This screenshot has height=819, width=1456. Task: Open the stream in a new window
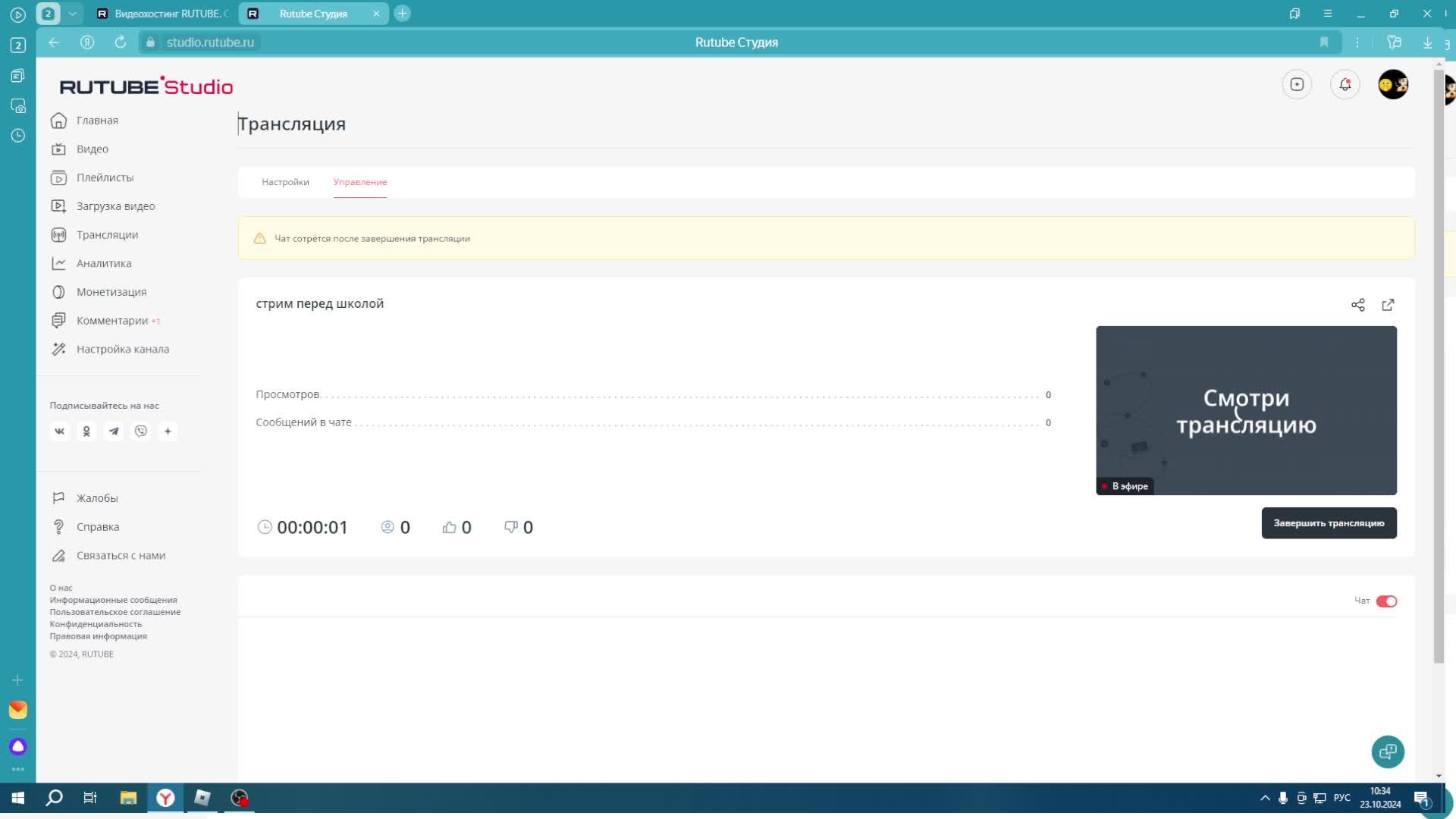point(1388,305)
